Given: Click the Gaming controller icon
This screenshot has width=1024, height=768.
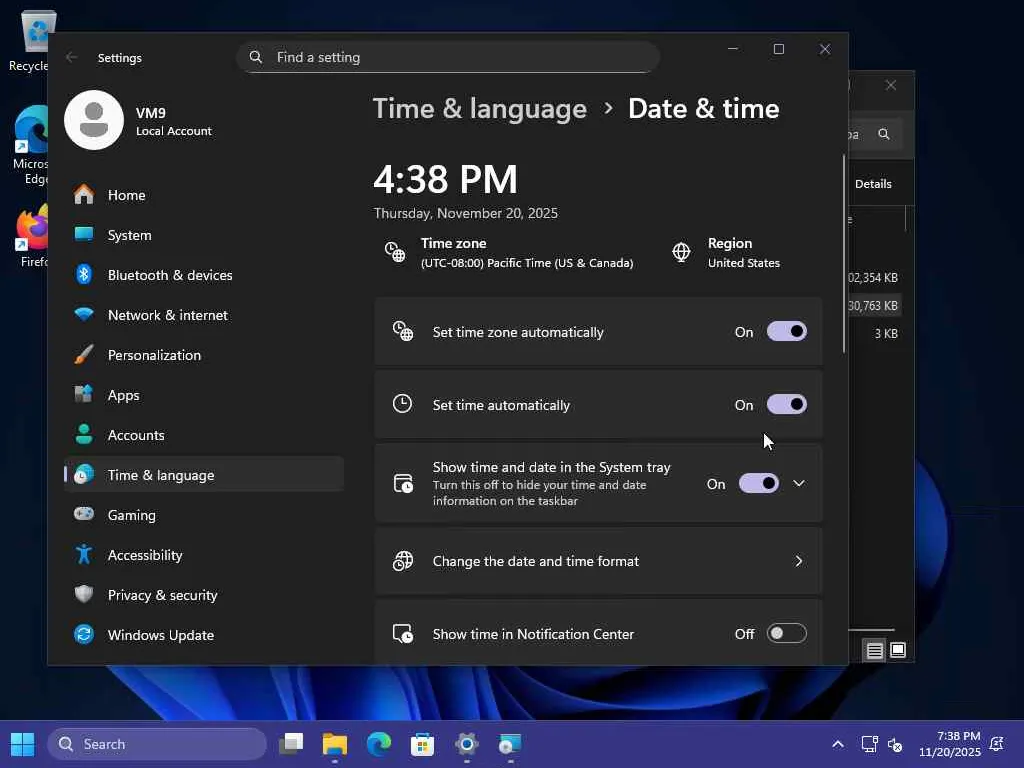Looking at the screenshot, I should point(84,514).
